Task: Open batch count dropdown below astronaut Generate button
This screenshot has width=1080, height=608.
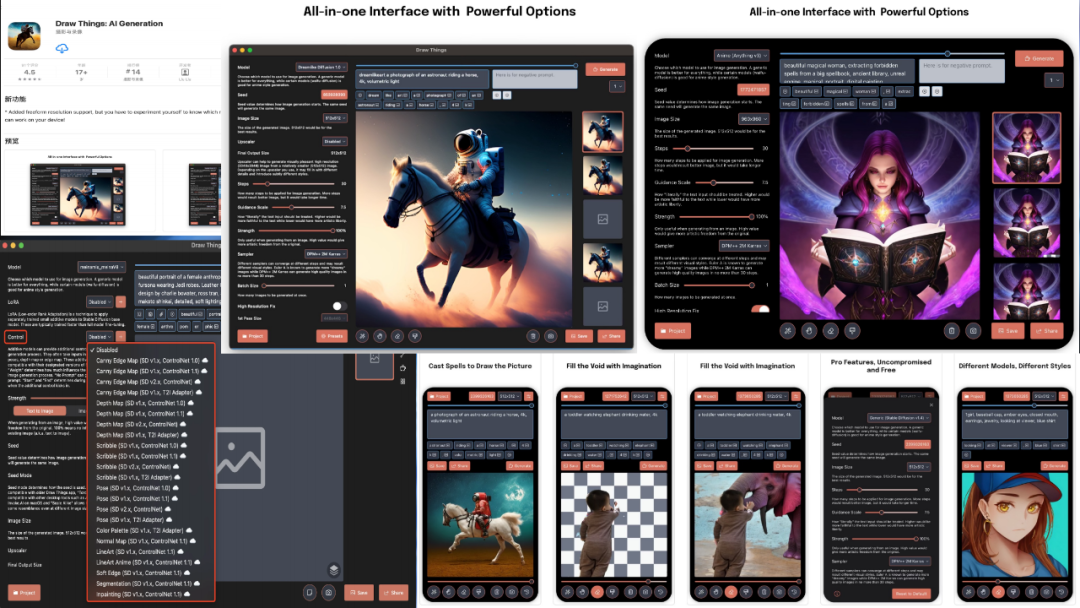Action: pos(616,86)
